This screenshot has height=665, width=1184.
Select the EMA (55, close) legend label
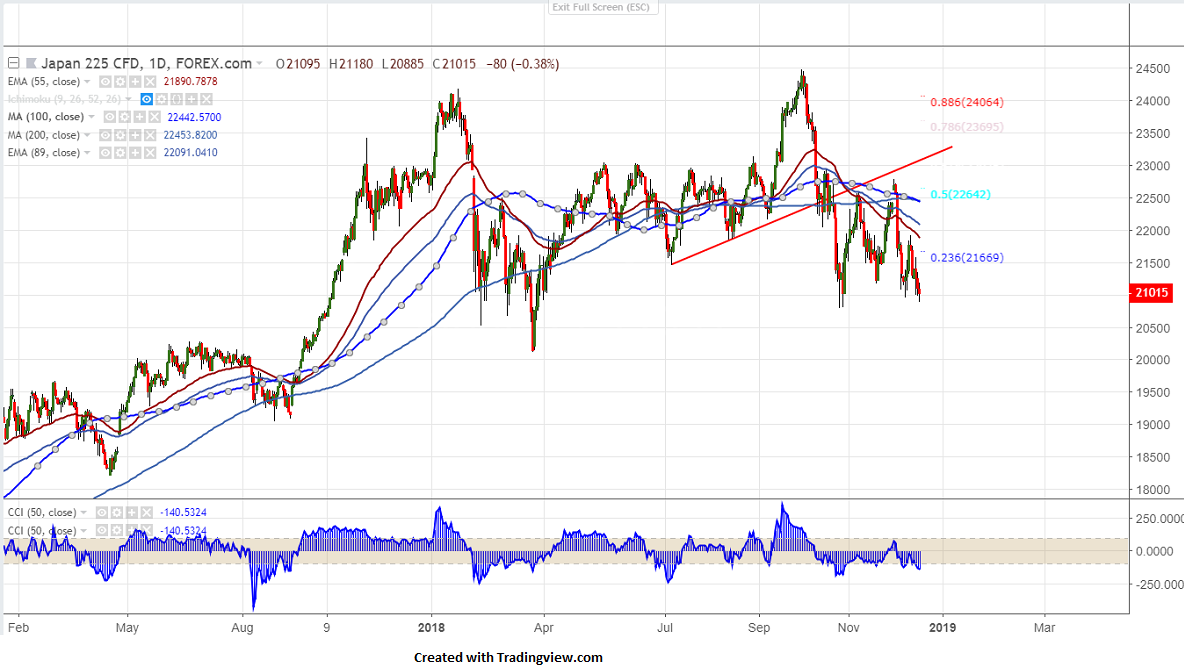[43, 82]
